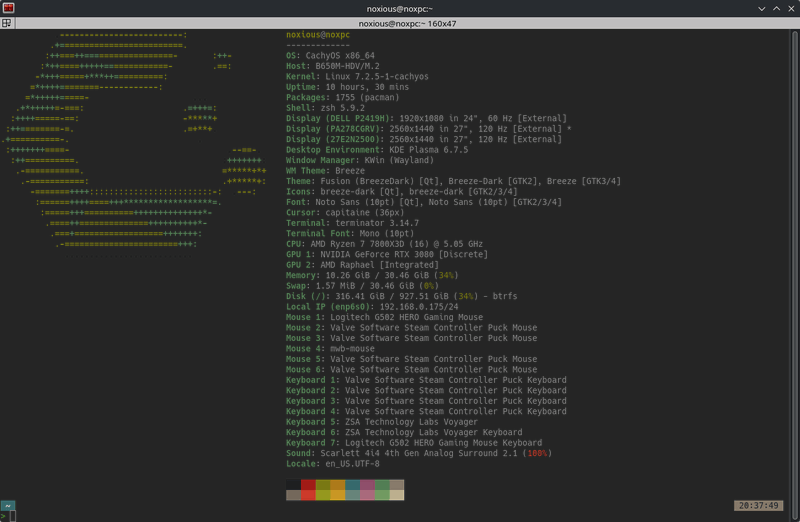Click the 'Display (27E2N2500)' line

tap(423, 139)
